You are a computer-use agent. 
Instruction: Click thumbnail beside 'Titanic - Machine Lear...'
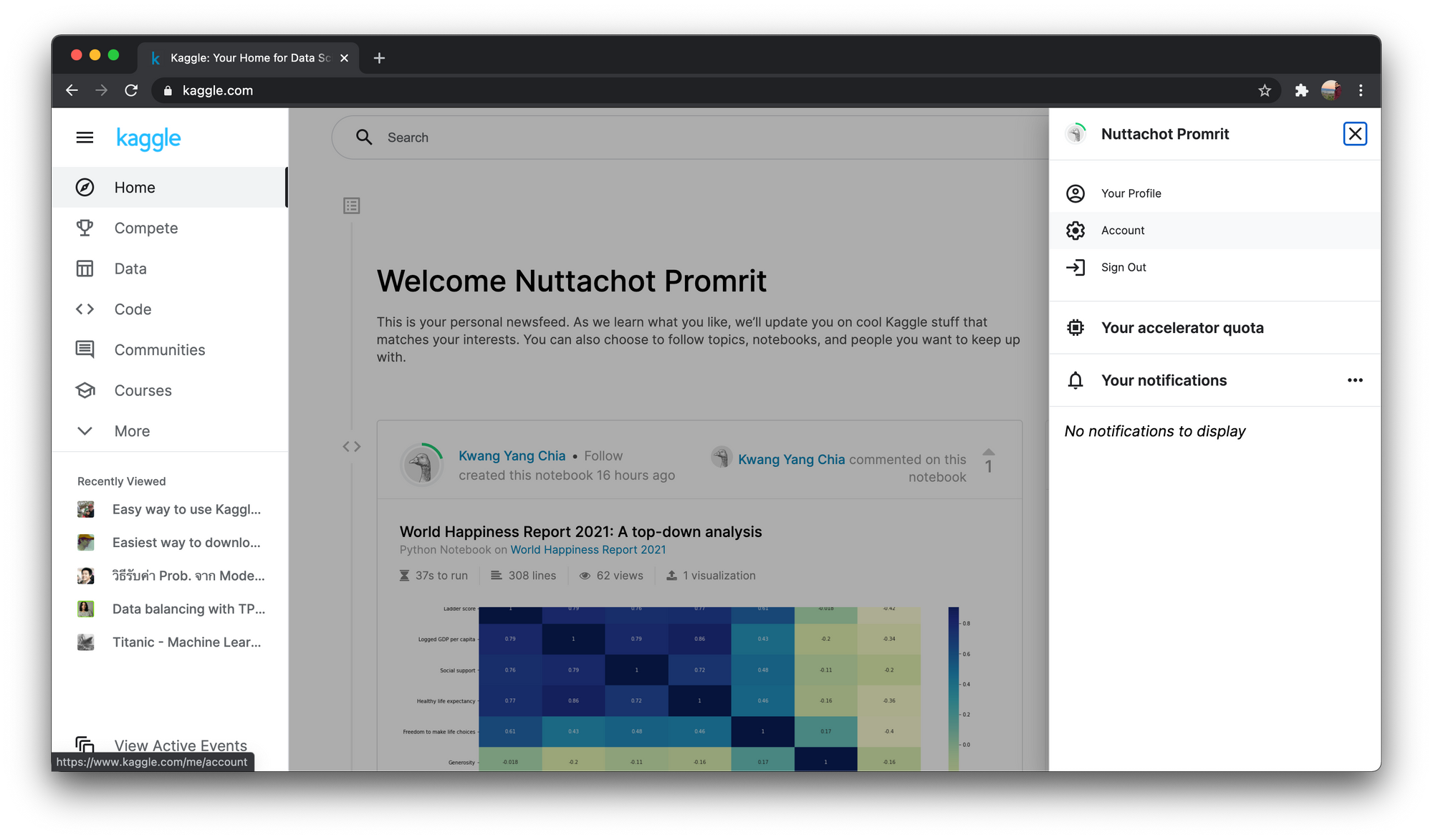[86, 642]
